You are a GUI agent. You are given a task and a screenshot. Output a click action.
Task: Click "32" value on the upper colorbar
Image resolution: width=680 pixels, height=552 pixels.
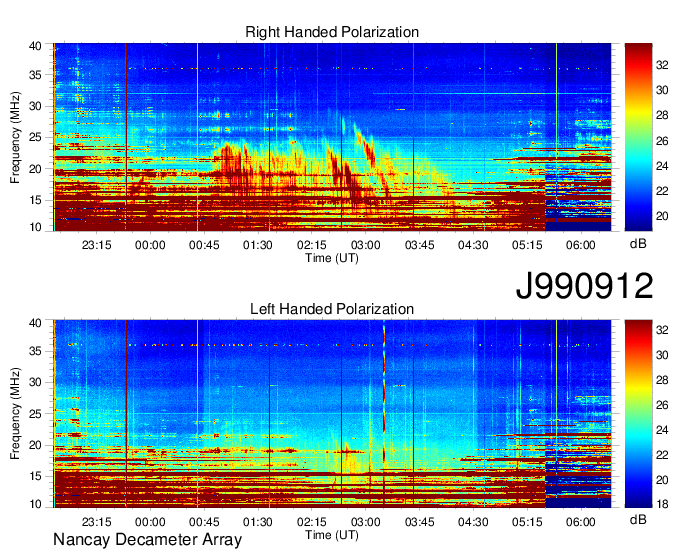662,65
